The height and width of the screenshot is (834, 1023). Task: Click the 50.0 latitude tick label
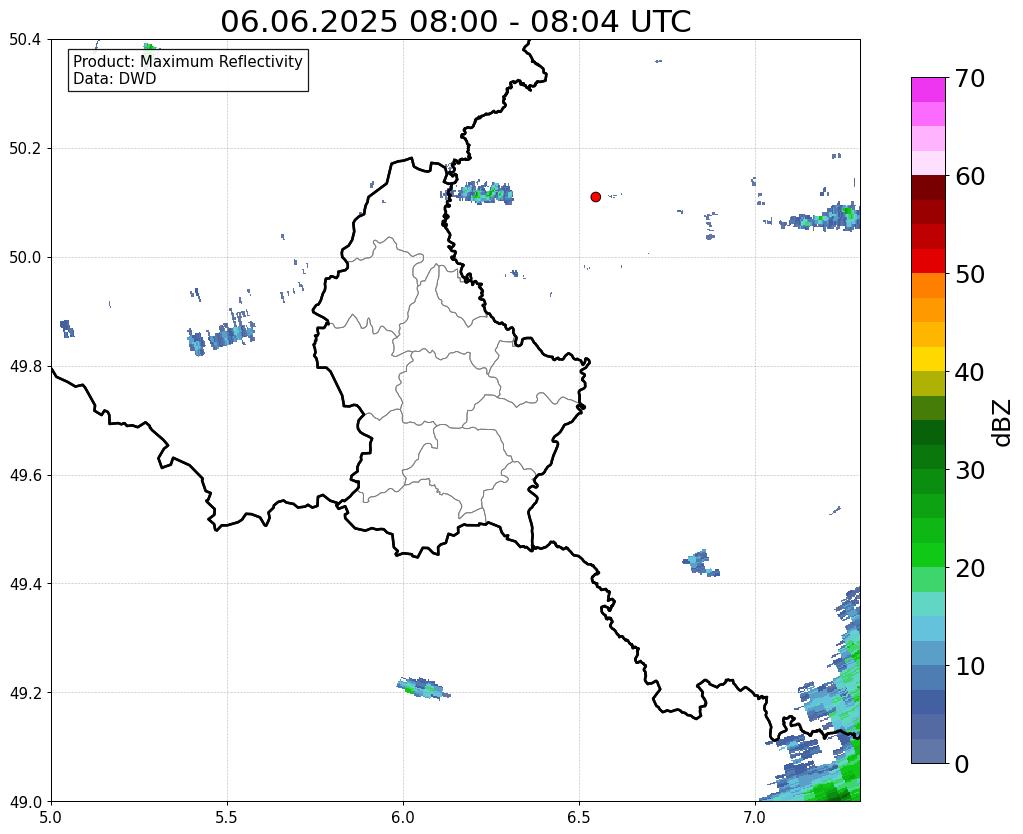coord(25,258)
